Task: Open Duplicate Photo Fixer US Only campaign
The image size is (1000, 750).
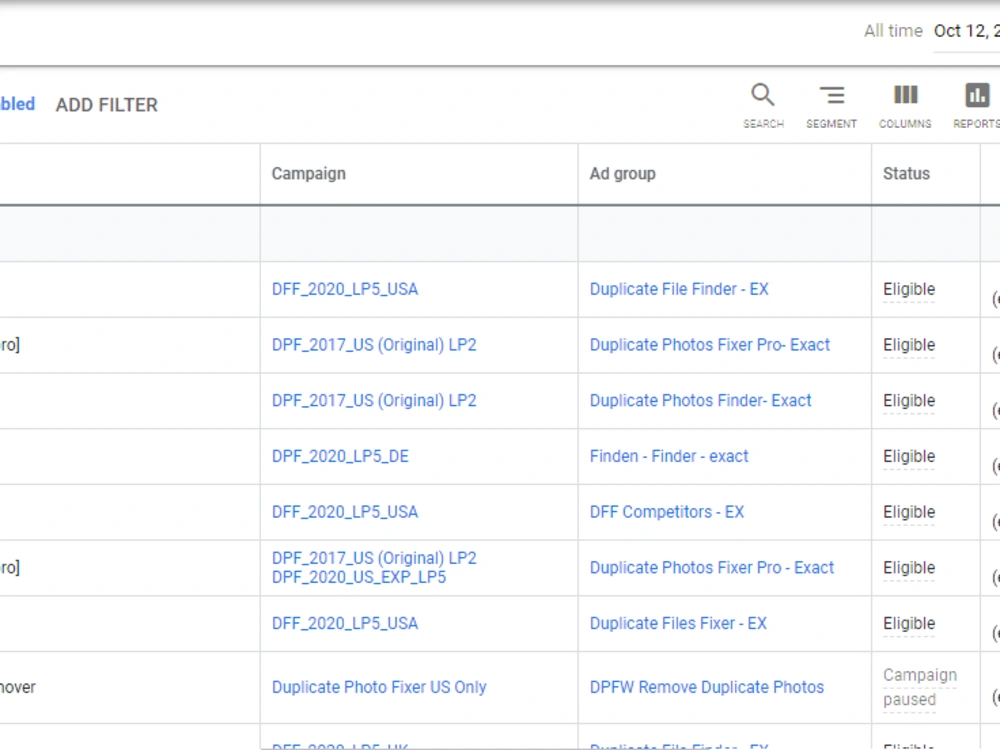Action: 379,687
